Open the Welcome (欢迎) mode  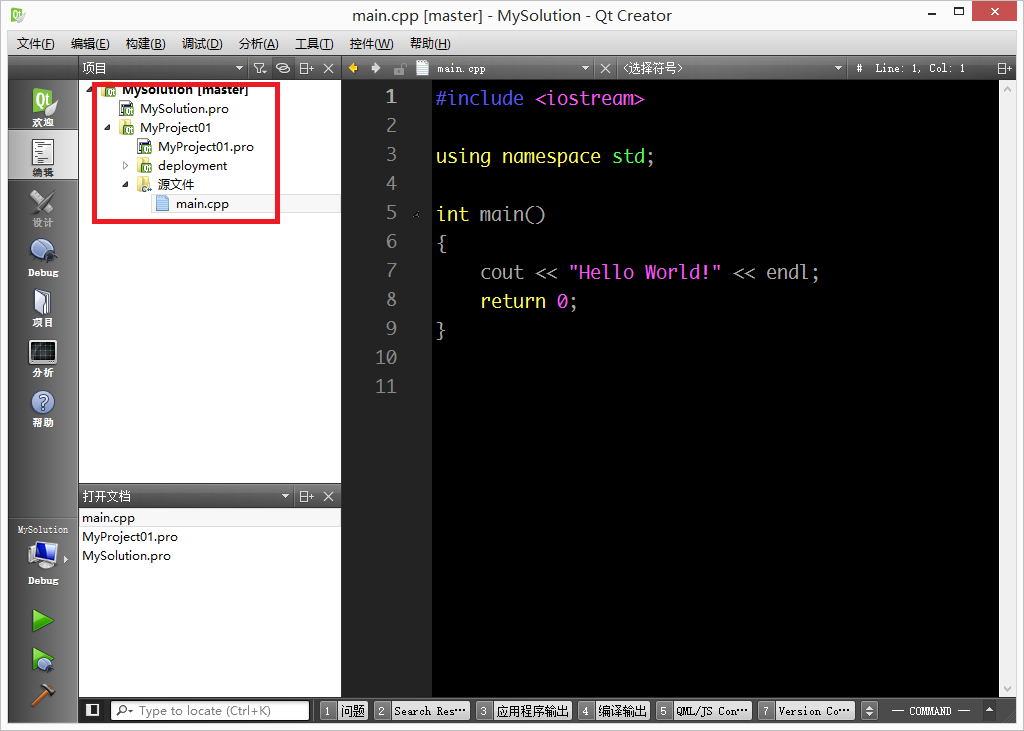coord(43,105)
